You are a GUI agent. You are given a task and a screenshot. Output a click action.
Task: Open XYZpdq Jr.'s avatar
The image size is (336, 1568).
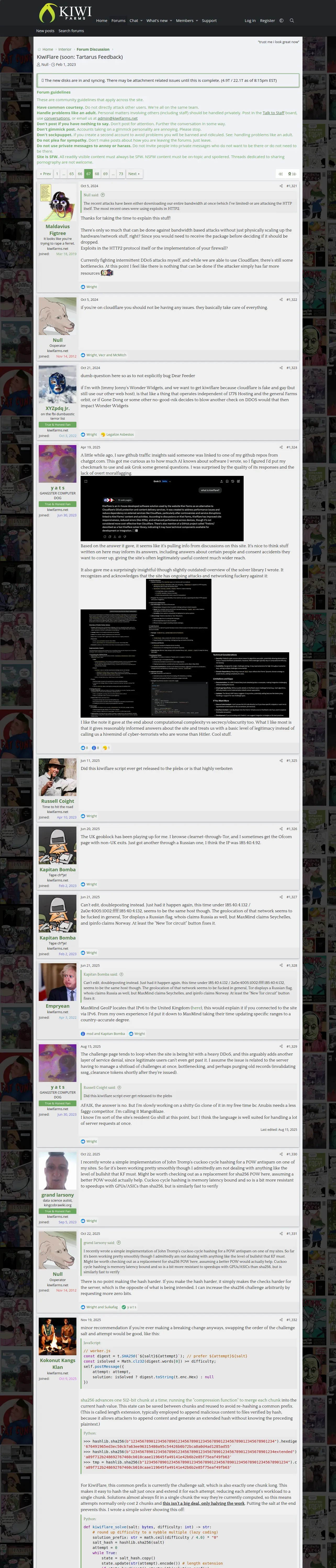point(57,385)
